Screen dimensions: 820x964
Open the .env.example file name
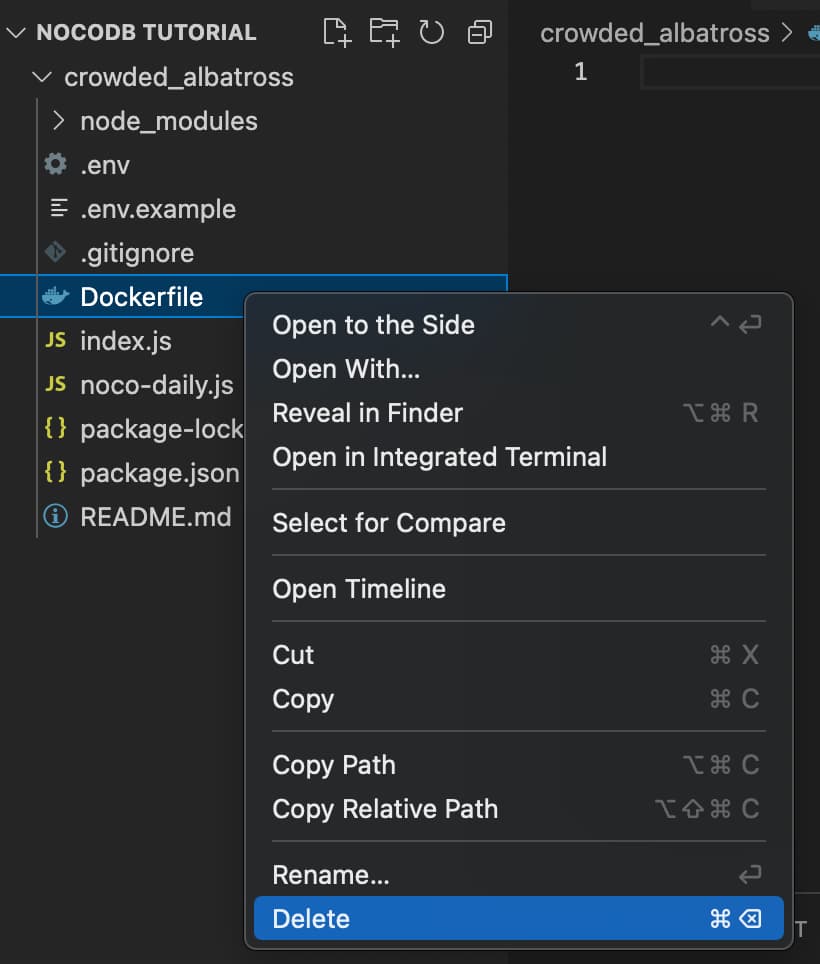tap(159, 209)
